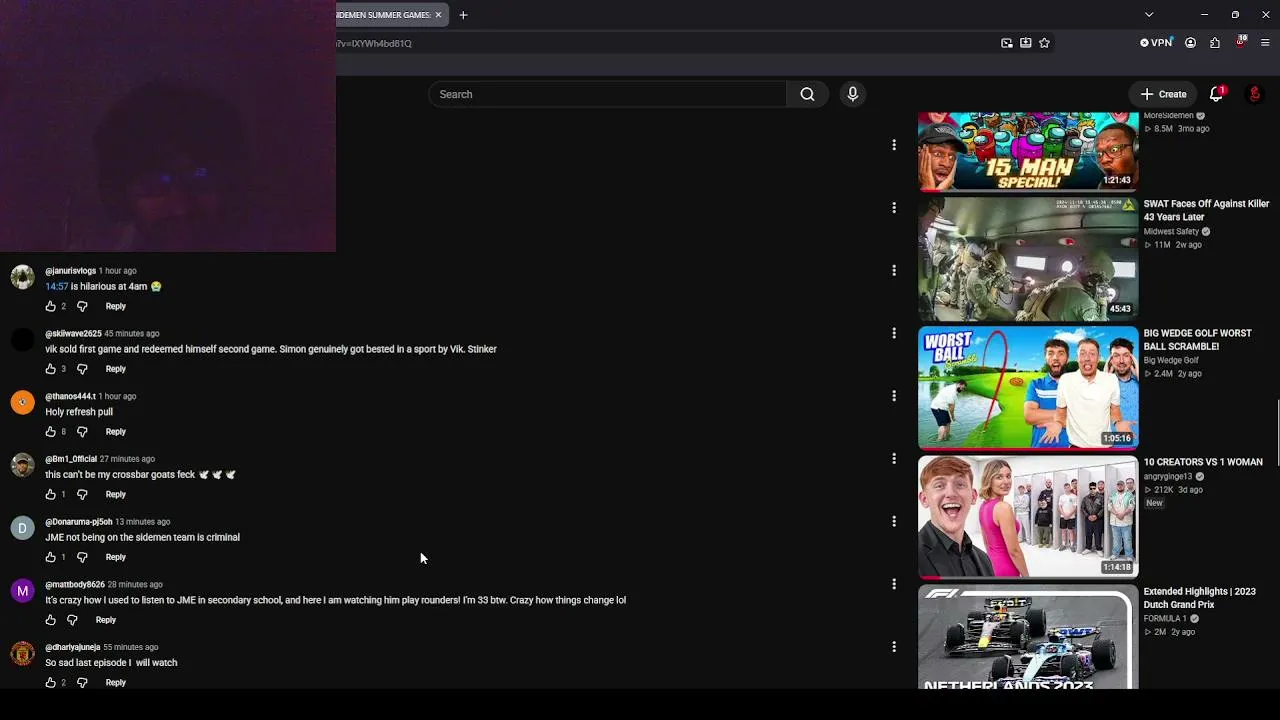This screenshot has width=1280, height=720.
Task: Like the @Bm1_Official comment
Action: (x=51, y=494)
